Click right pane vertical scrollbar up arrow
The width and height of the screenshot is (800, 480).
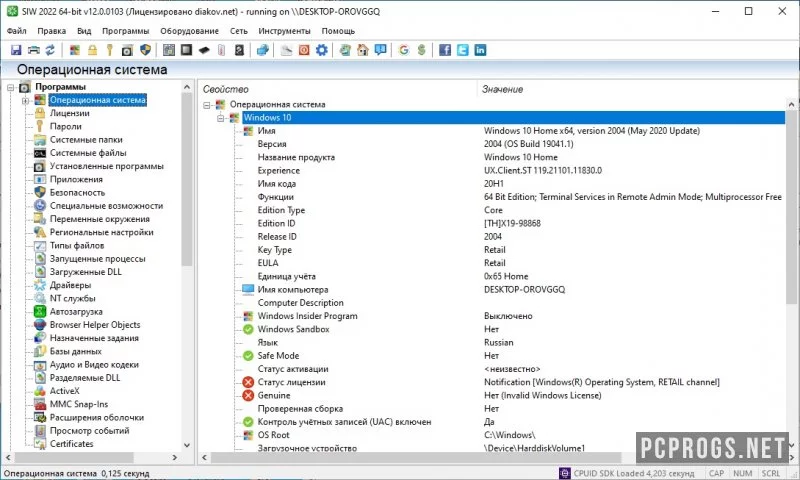point(791,105)
